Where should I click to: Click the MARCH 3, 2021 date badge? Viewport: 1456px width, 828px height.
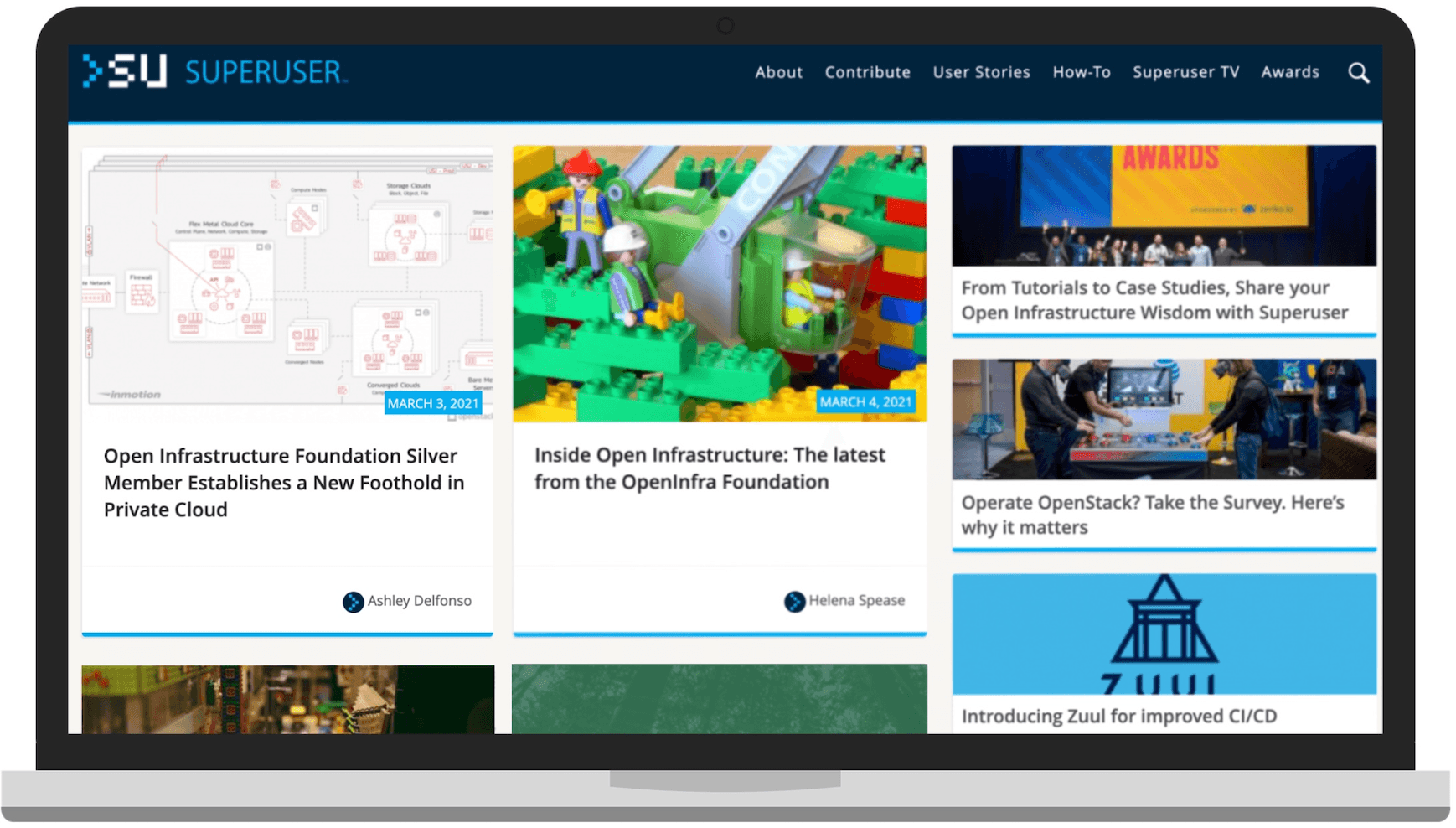click(x=432, y=403)
